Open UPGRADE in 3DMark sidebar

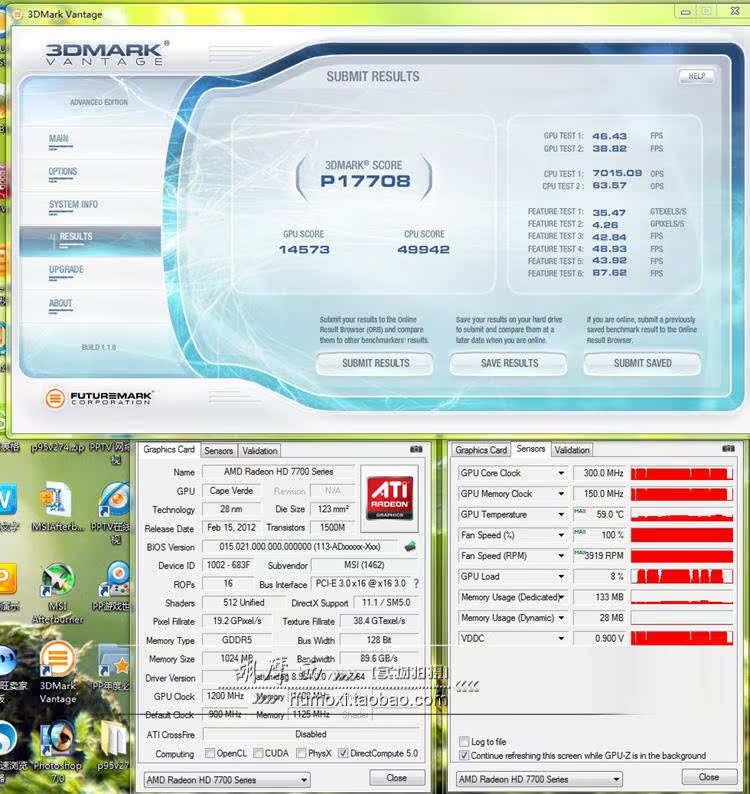tap(66, 269)
